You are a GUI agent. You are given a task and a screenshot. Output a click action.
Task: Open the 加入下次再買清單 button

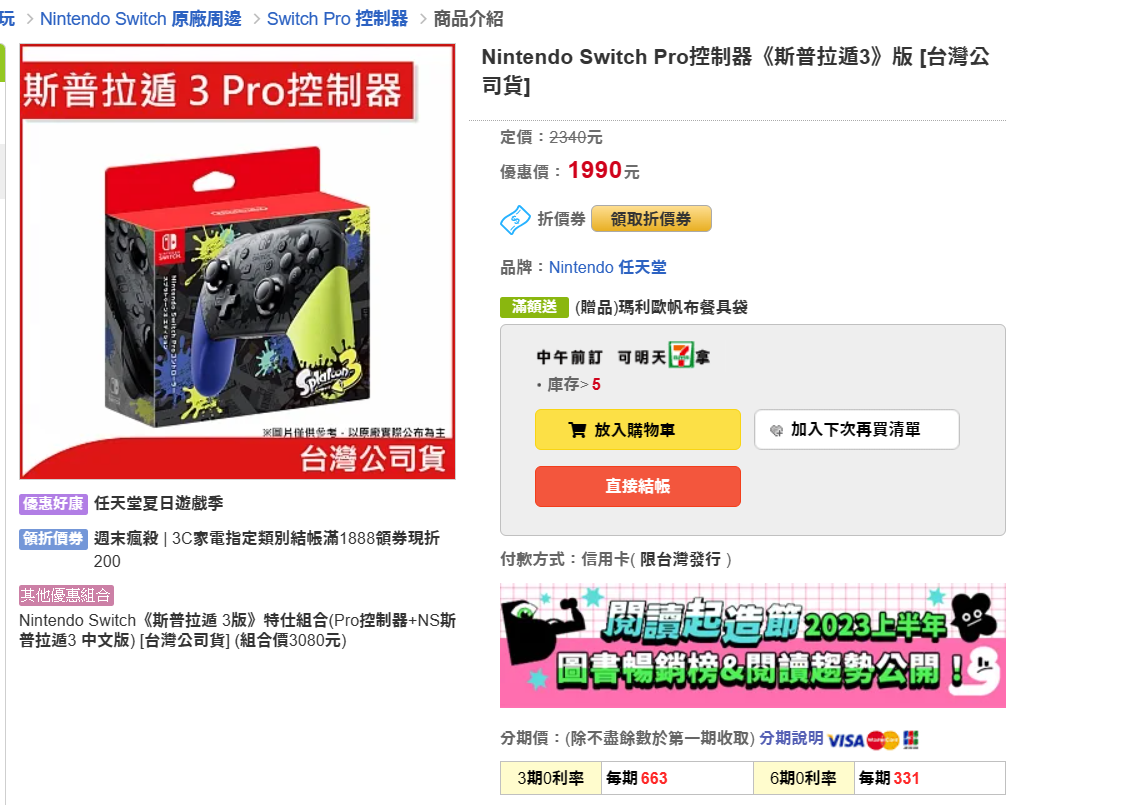click(856, 430)
